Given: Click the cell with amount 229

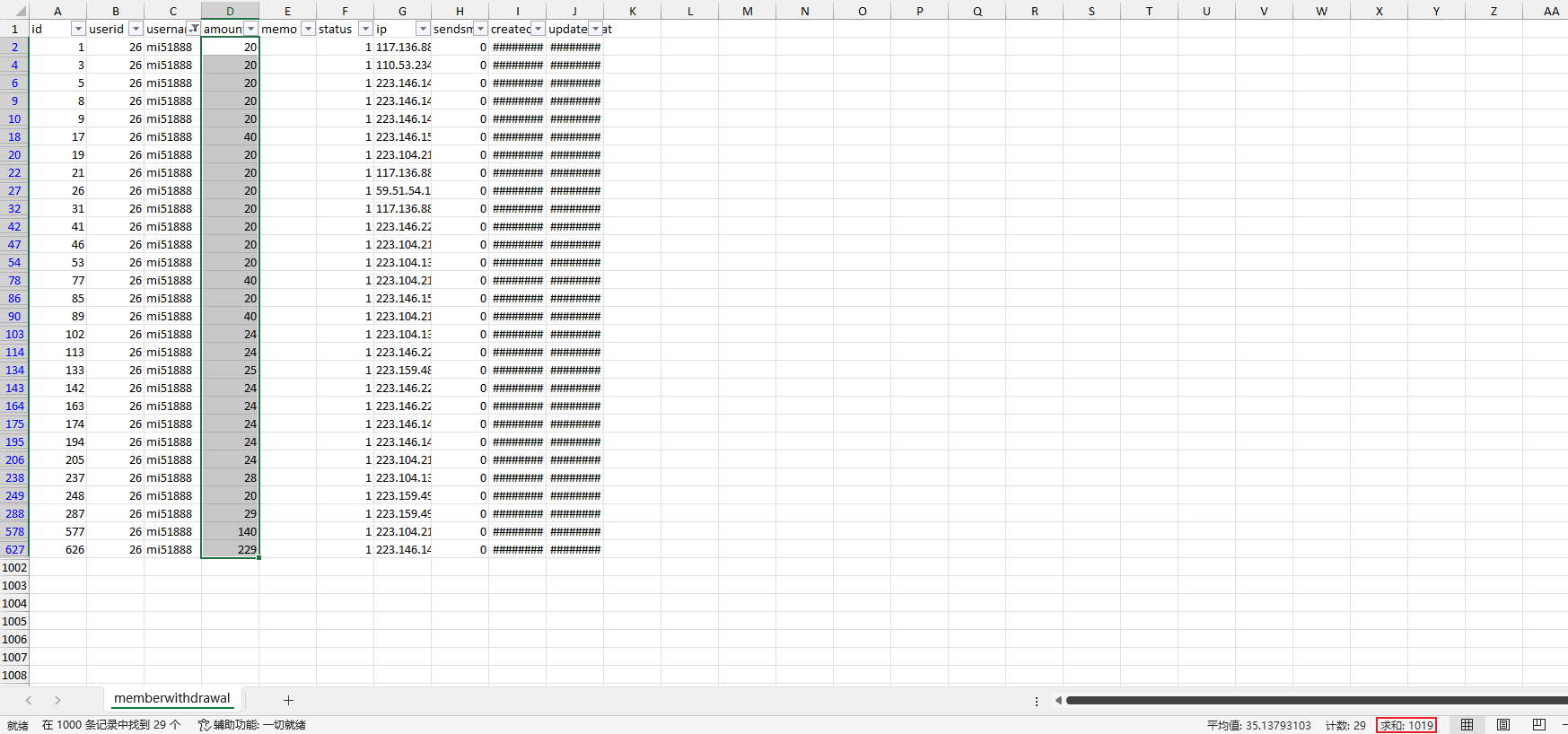Looking at the screenshot, I should click(231, 549).
